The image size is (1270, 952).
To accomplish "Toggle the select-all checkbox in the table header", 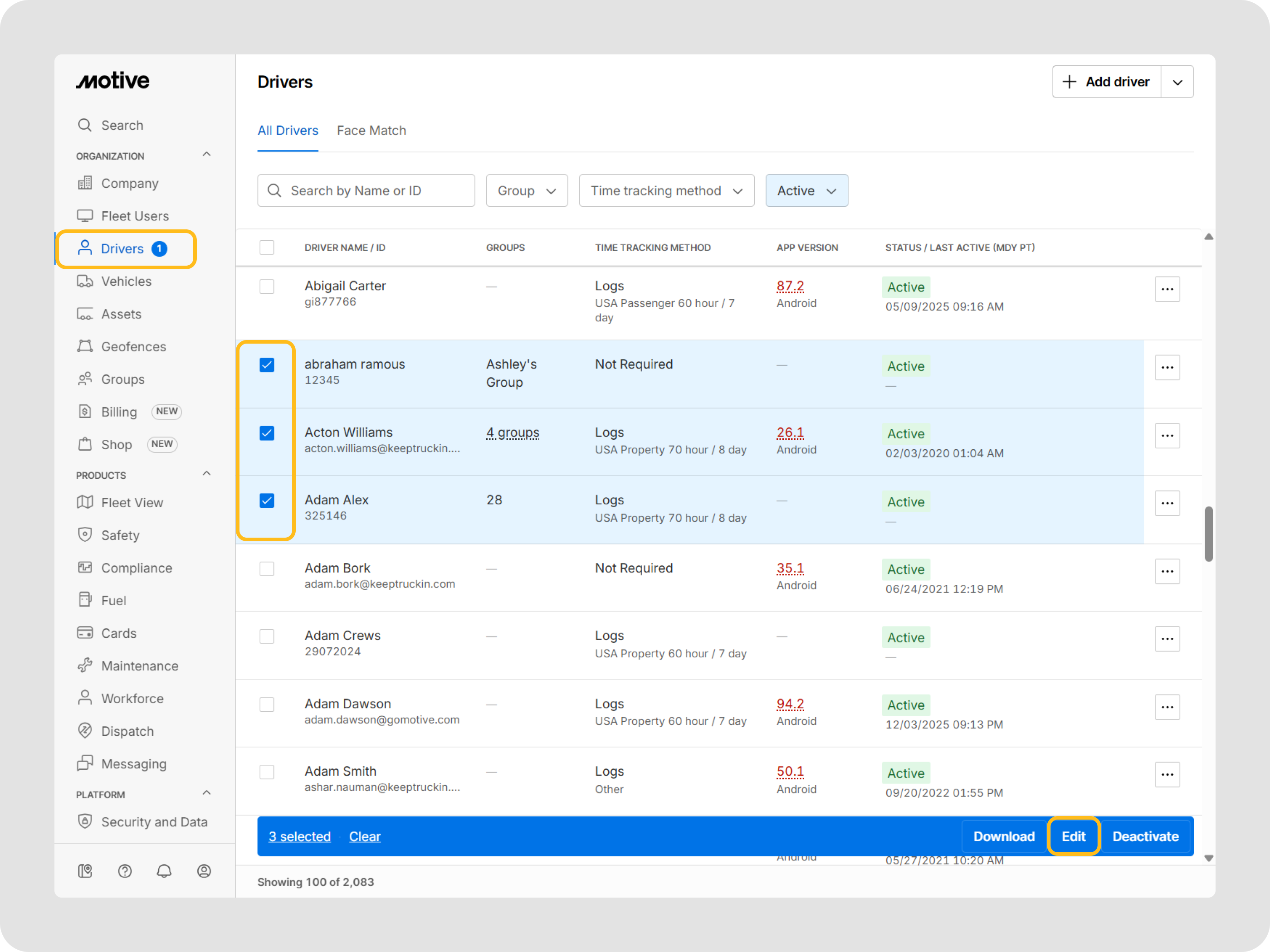I will (x=267, y=248).
